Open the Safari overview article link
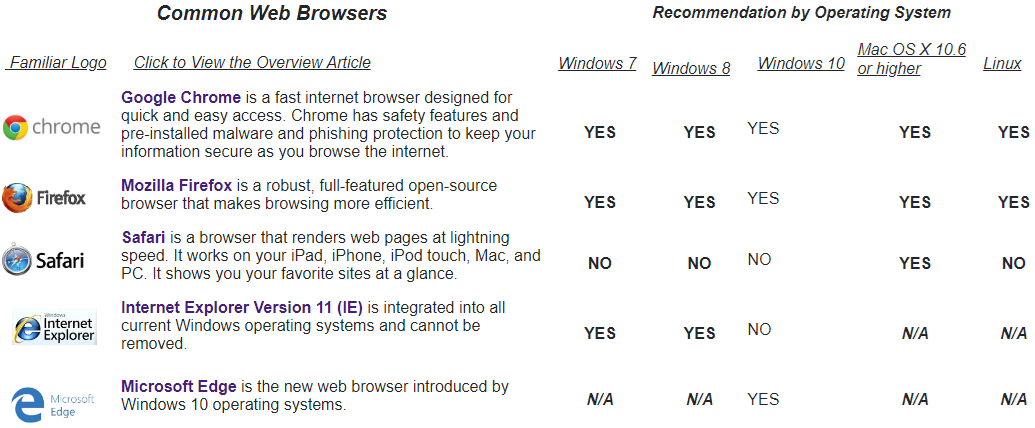The width and height of the screenshot is (1035, 428). coord(143,237)
